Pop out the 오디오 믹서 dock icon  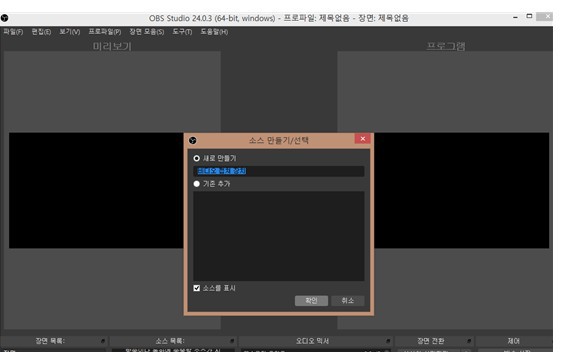pyautogui.click(x=388, y=341)
